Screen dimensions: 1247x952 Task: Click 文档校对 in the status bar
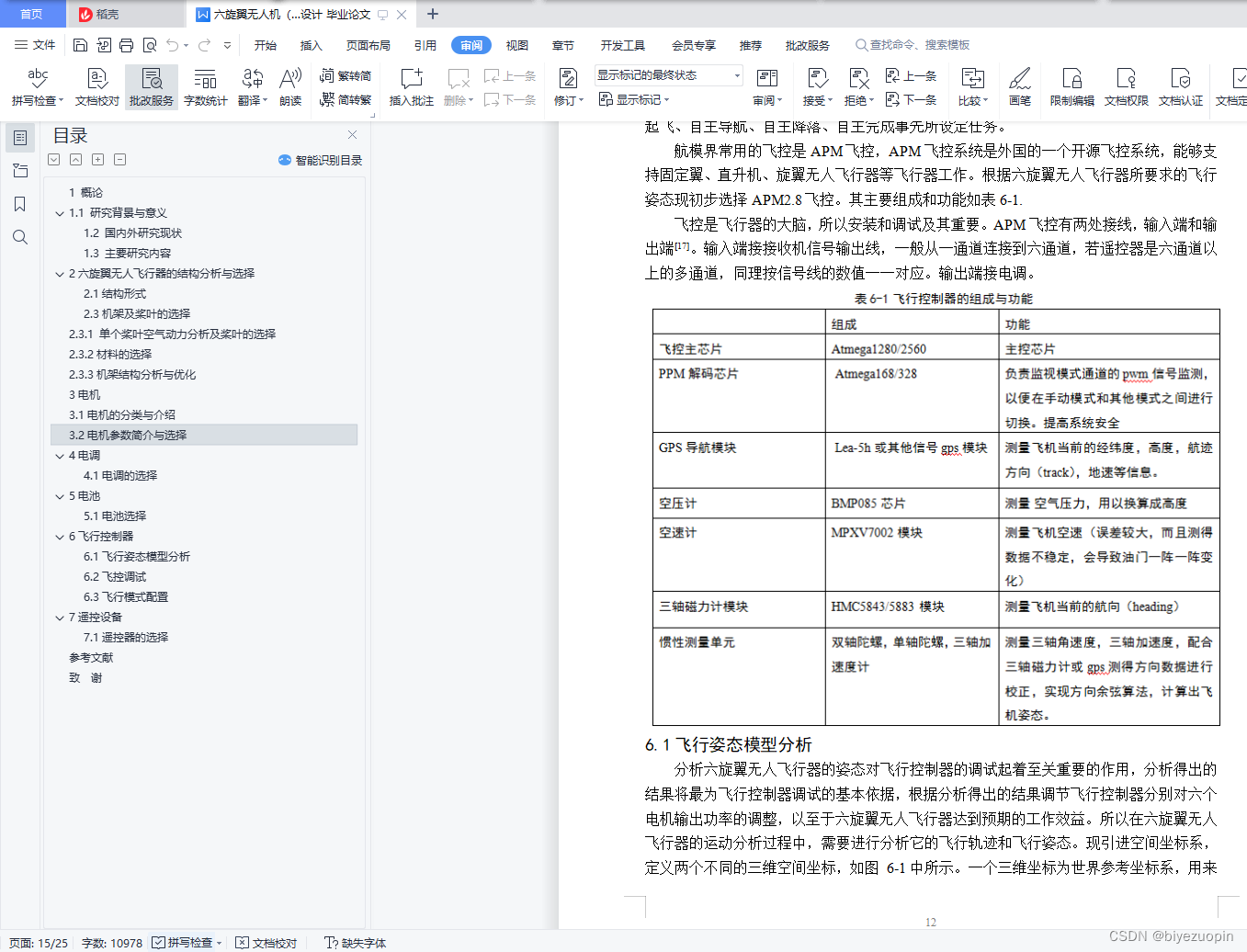[x=266, y=943]
